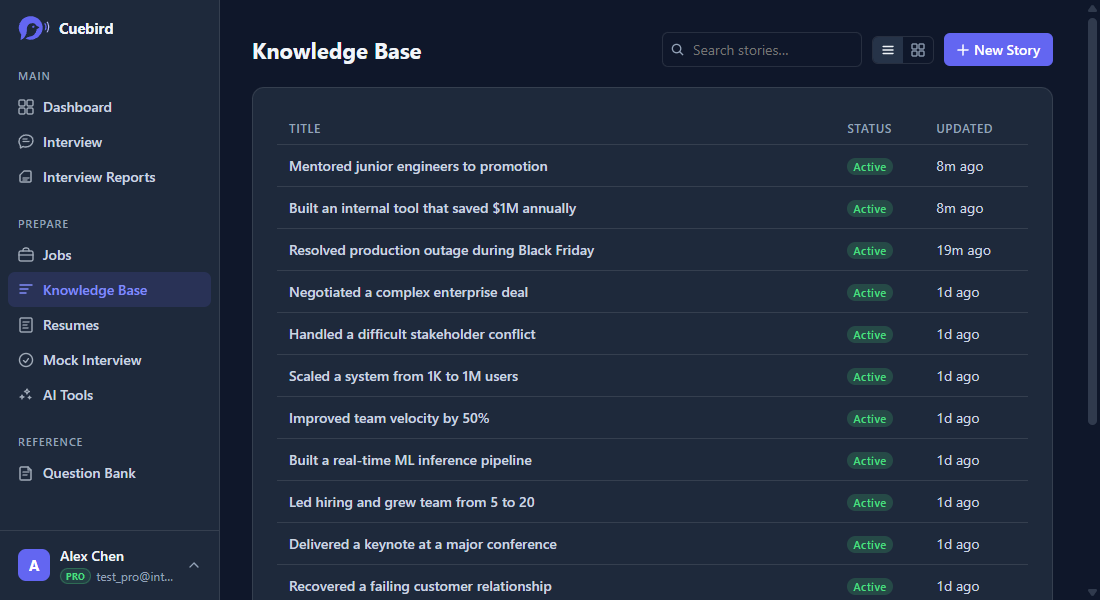Viewport: 1100px width, 600px height.
Task: Open Mock Interview page
Action: (x=109, y=360)
